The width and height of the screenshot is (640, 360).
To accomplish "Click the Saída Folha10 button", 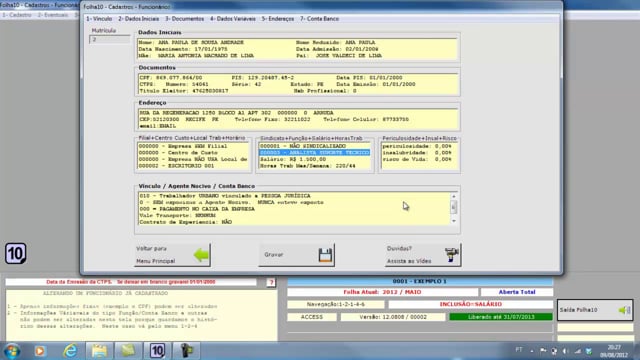I will point(595,310).
